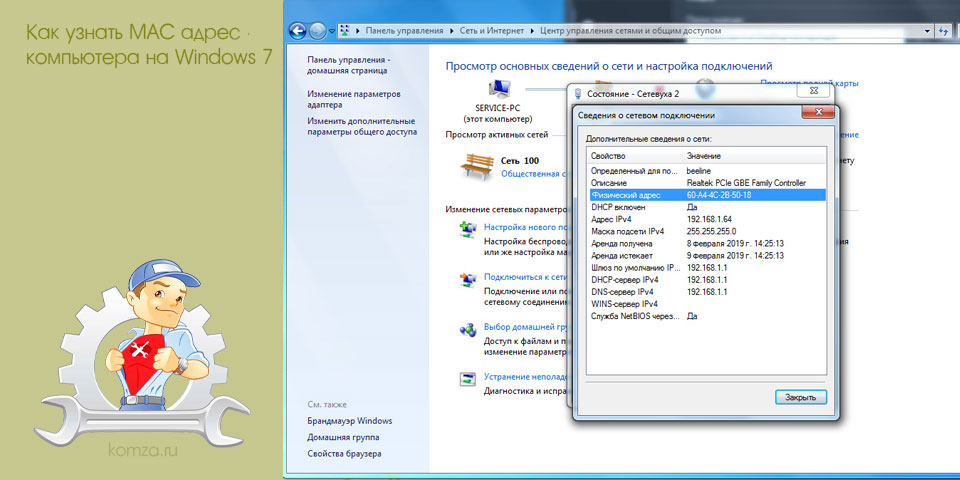This screenshot has width=960, height=480.
Task: Select the Аренда получена row
Action: pyautogui.click(x=707, y=243)
